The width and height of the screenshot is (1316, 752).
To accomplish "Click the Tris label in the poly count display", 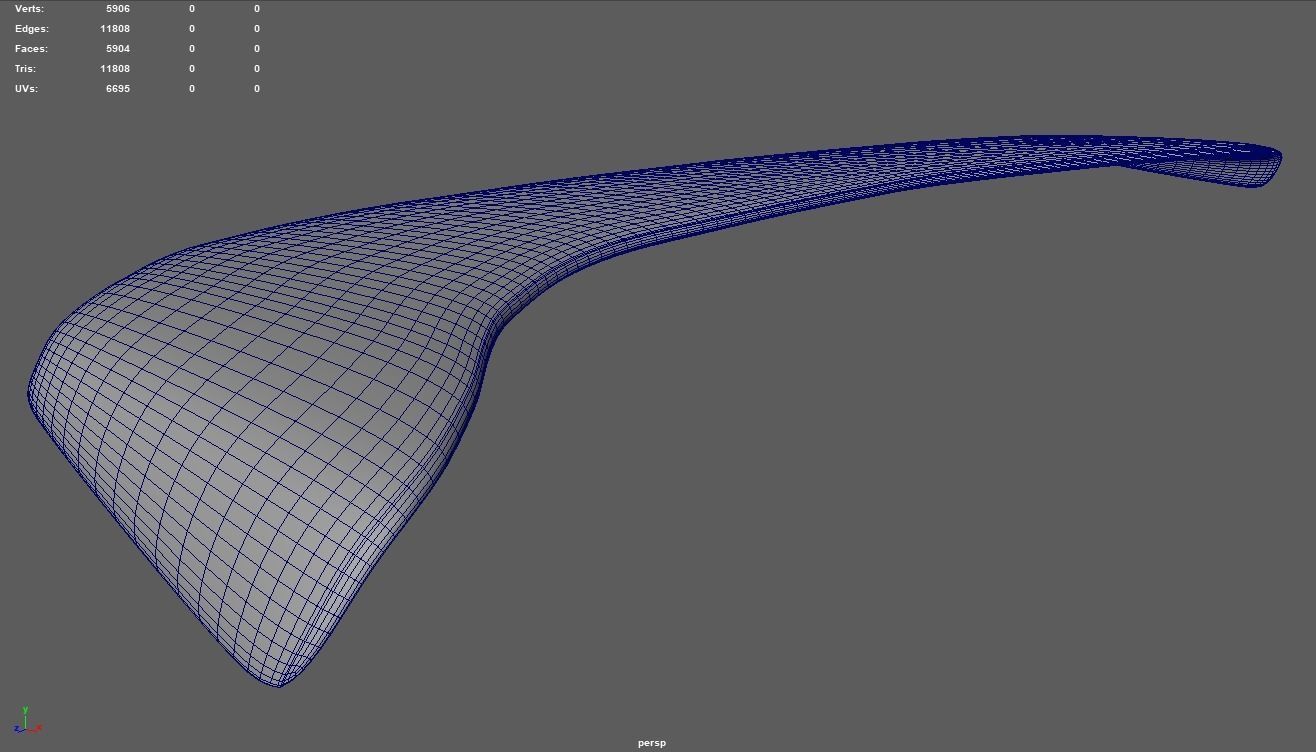I will 25,68.
